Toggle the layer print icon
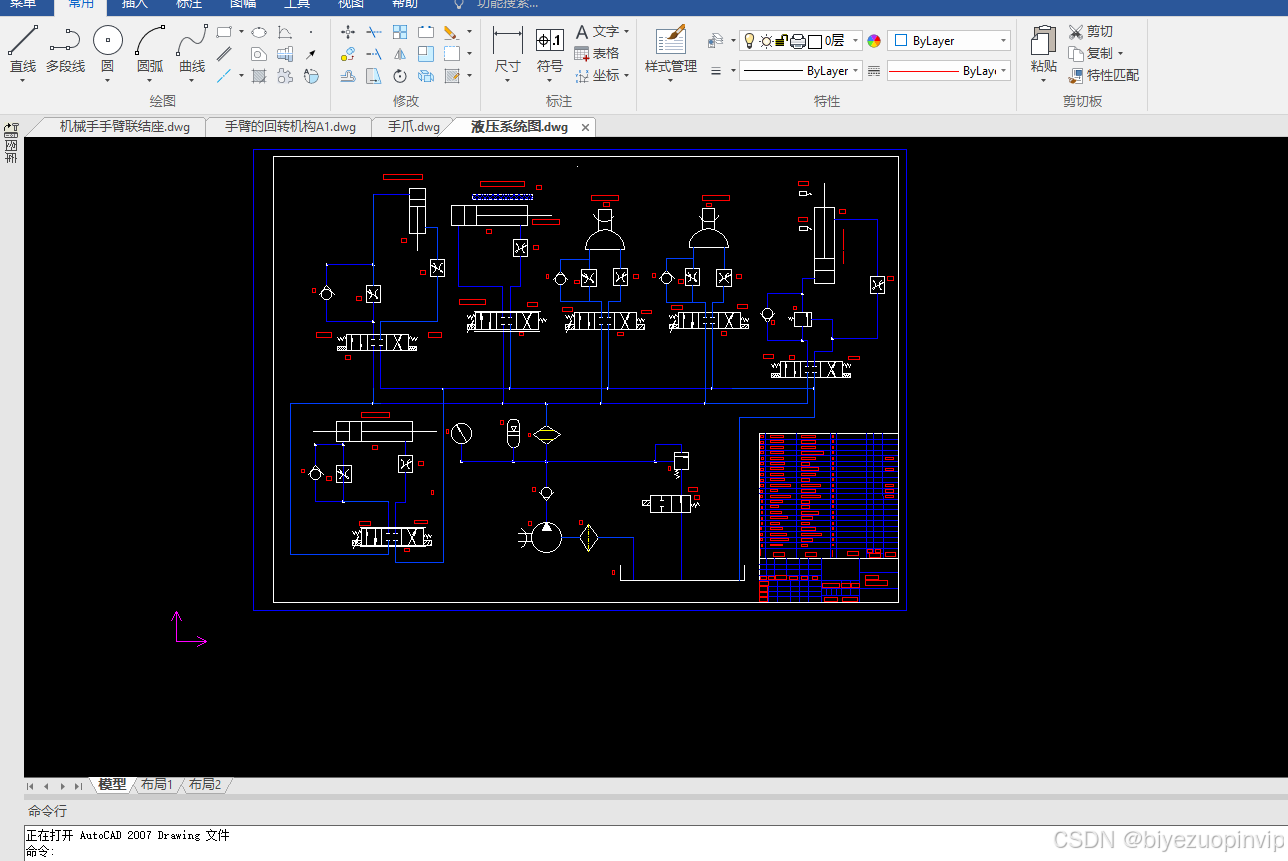The image size is (1288, 861). [798, 41]
